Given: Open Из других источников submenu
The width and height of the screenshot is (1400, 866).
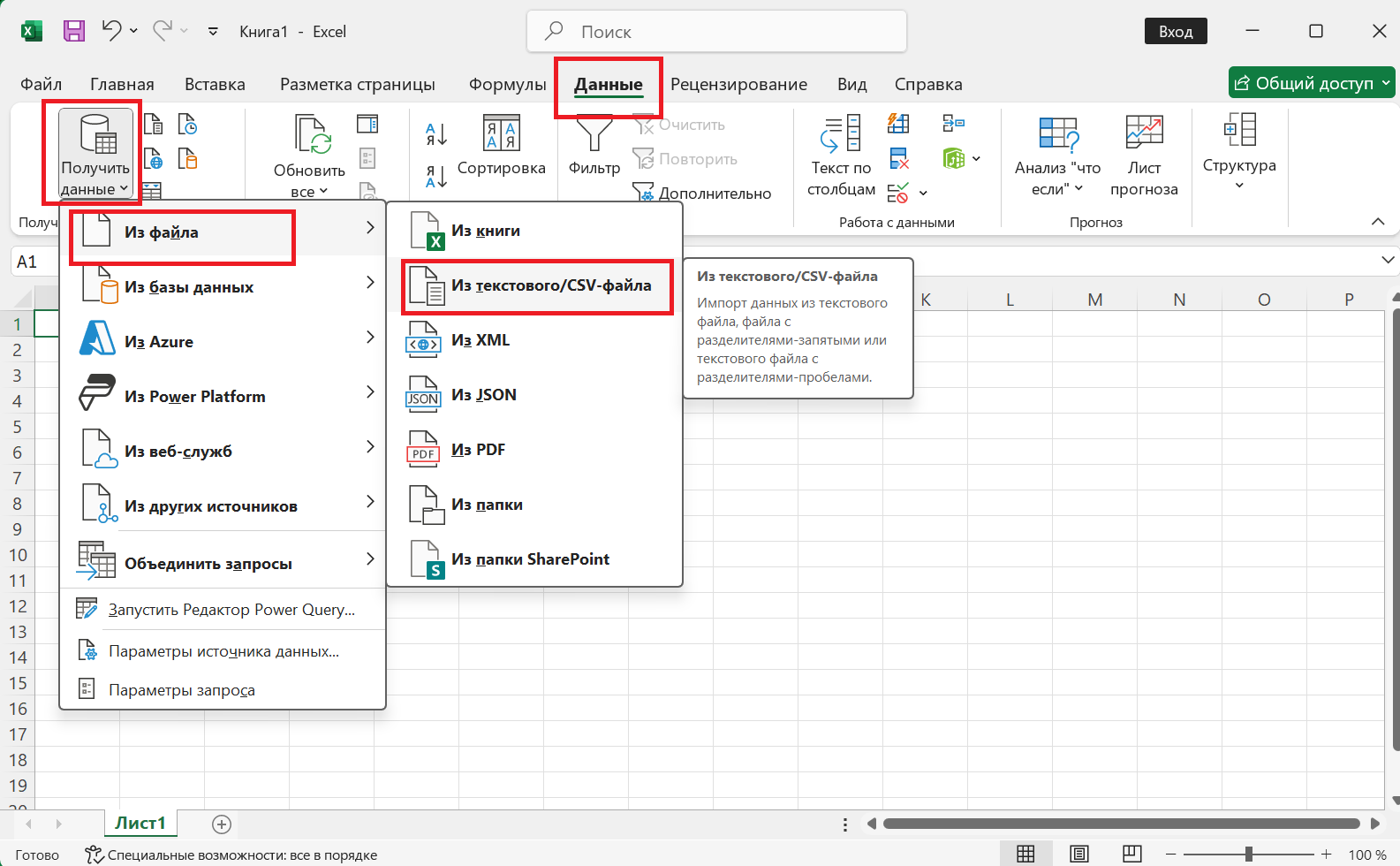Looking at the screenshot, I should tap(223, 505).
